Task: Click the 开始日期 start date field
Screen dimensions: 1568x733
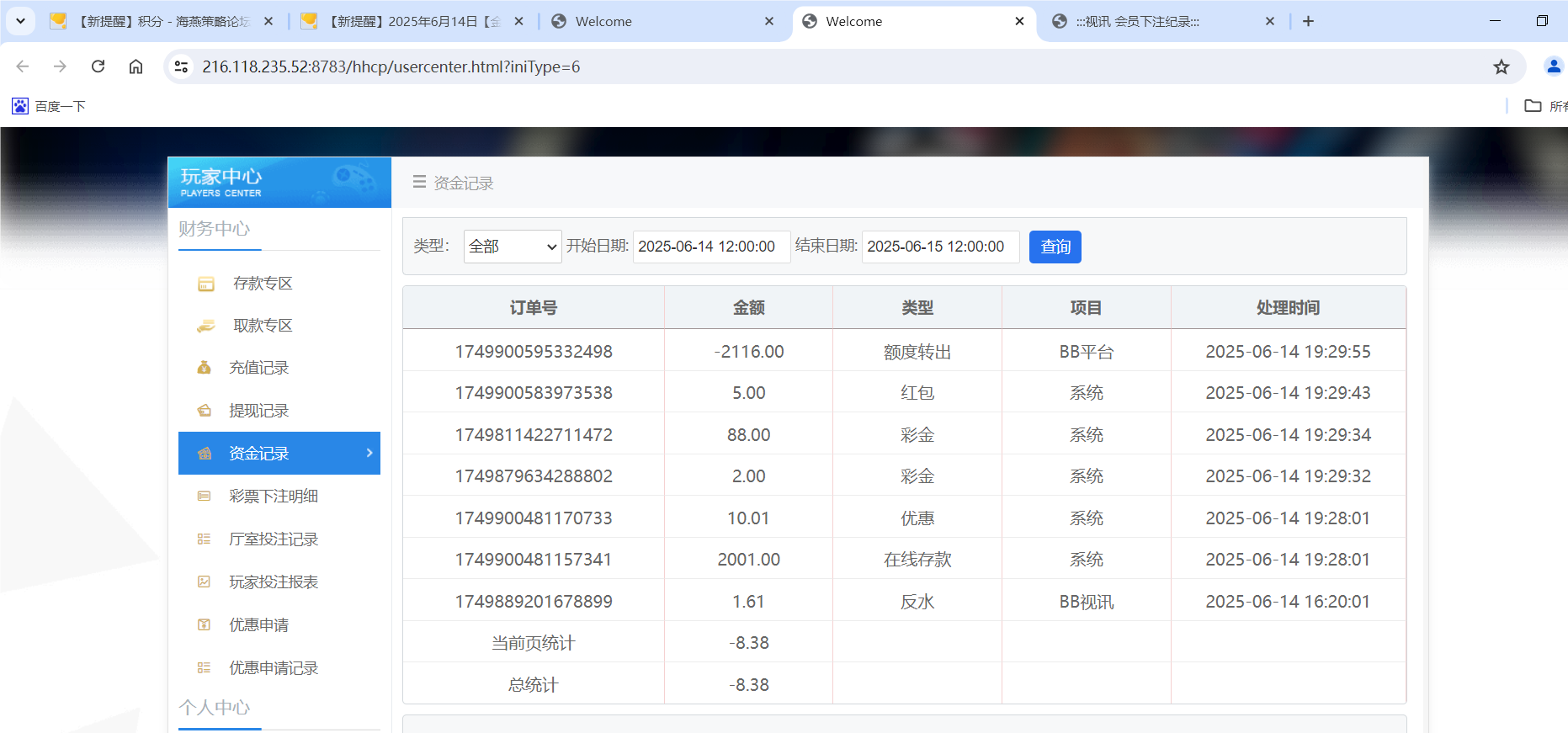Action: click(x=710, y=247)
